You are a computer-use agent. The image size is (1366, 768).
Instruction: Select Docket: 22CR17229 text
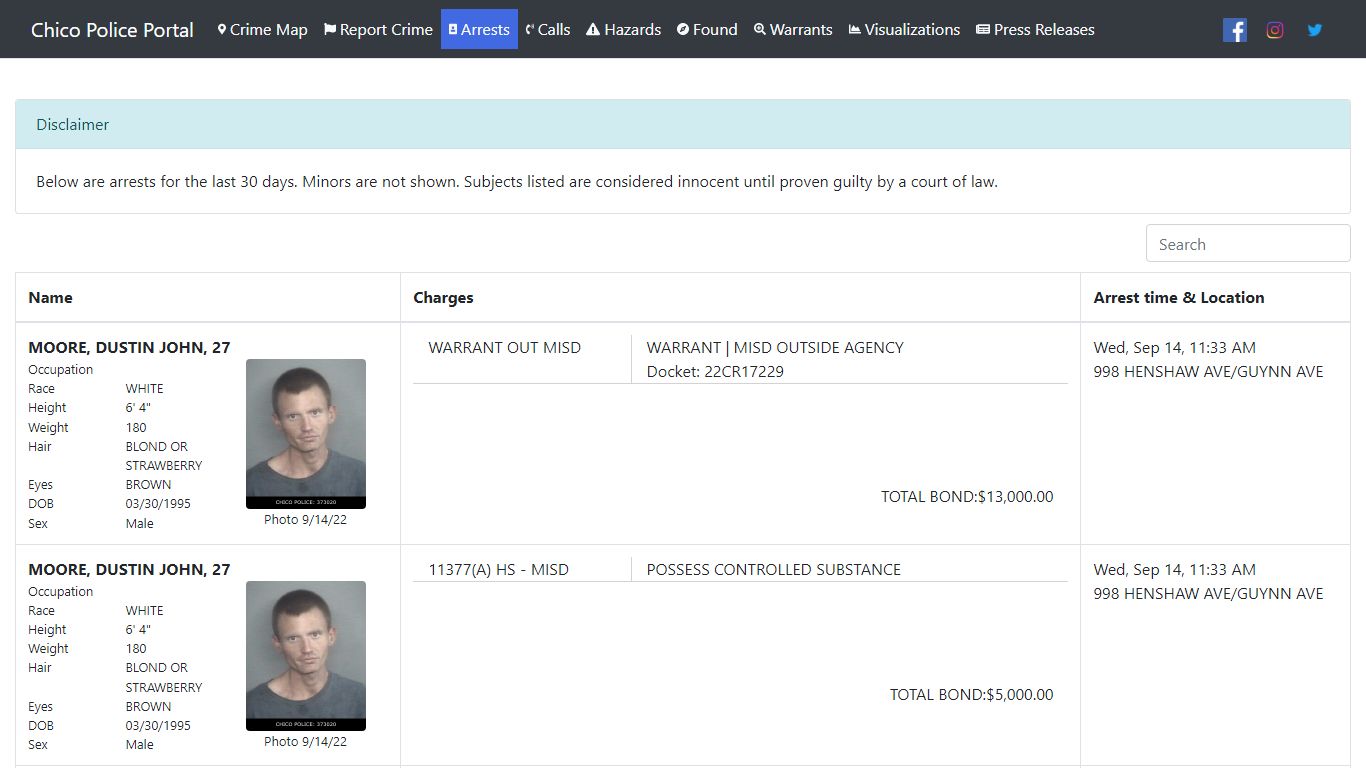click(x=715, y=371)
